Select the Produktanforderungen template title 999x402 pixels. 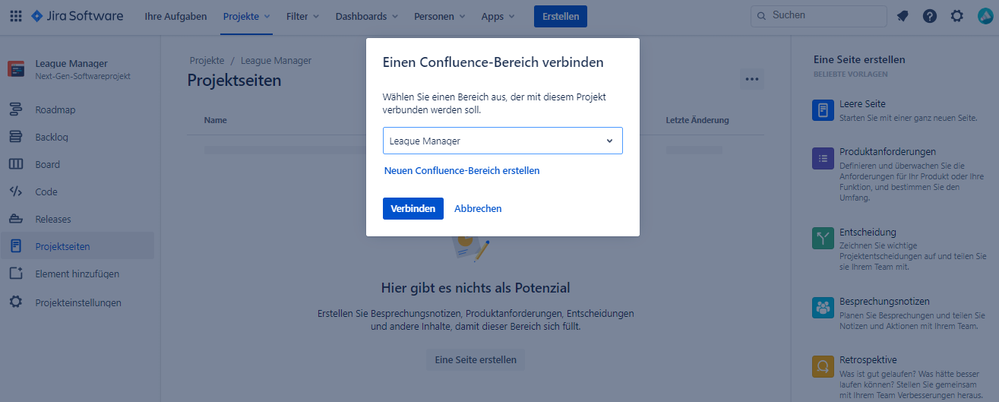[887, 152]
